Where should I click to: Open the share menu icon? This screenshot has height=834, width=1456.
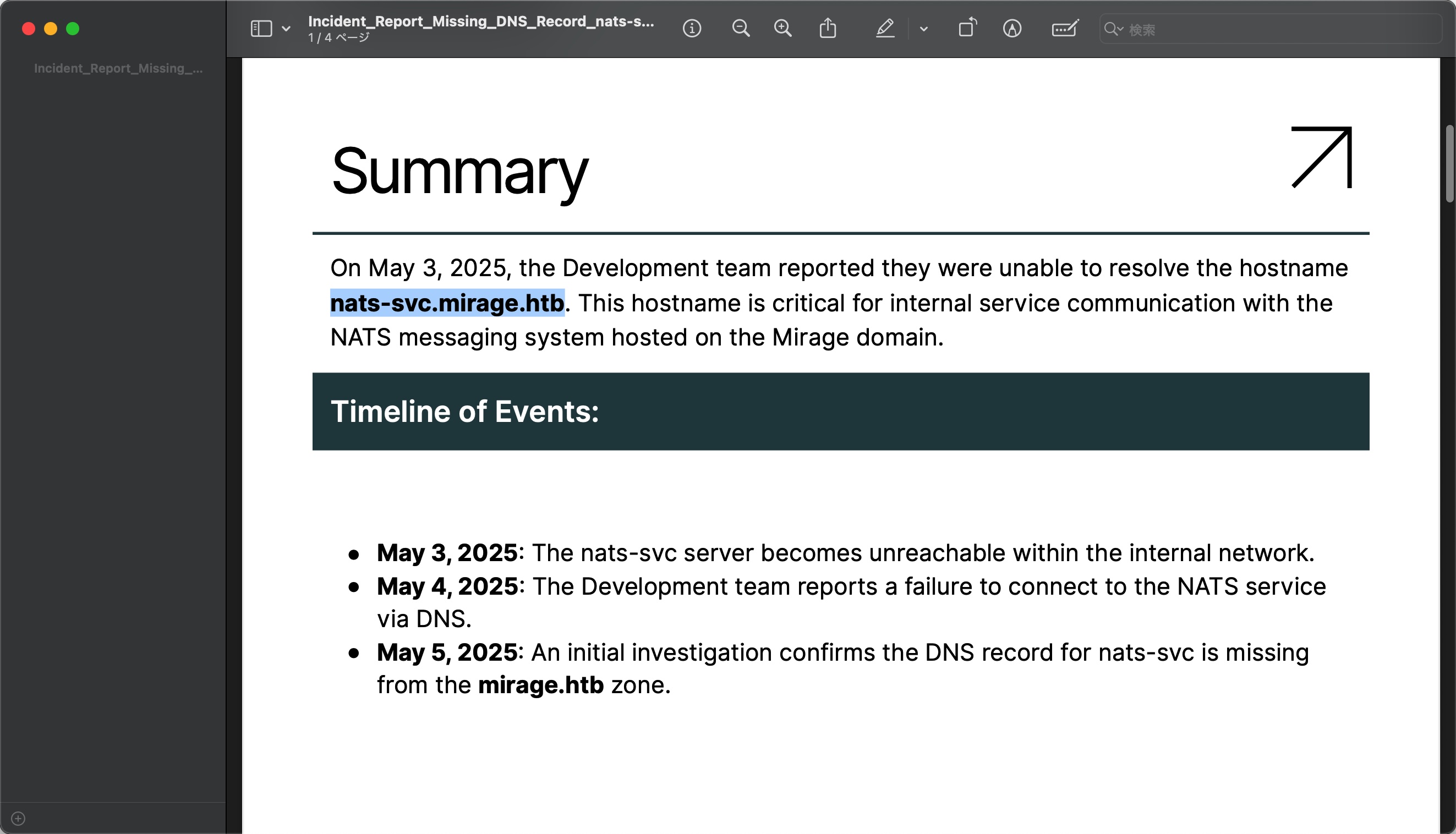pyautogui.click(x=827, y=29)
